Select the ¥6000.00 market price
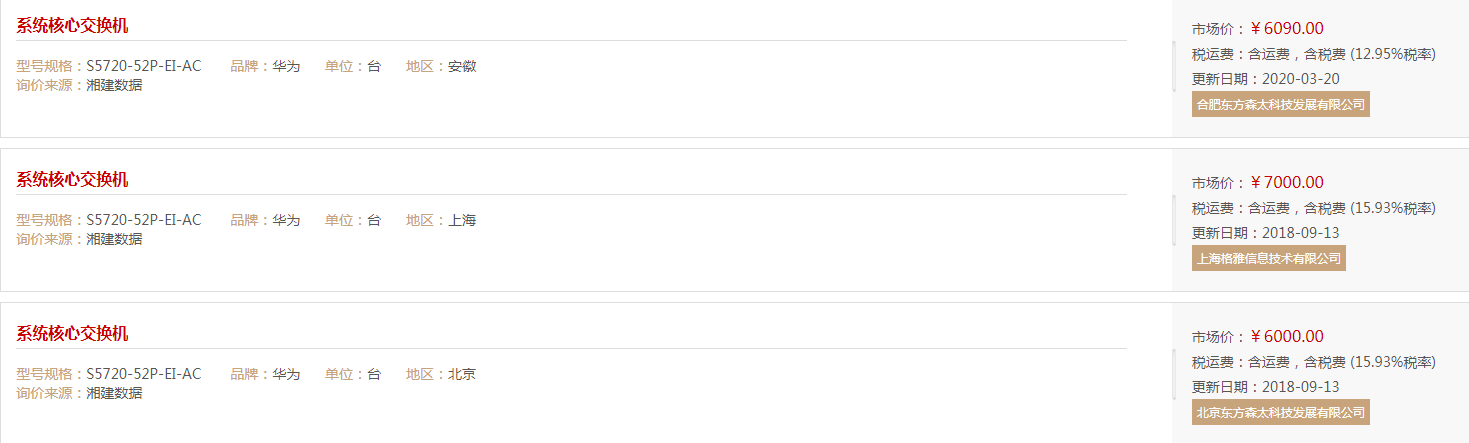This screenshot has width=1469, height=443. [1287, 336]
